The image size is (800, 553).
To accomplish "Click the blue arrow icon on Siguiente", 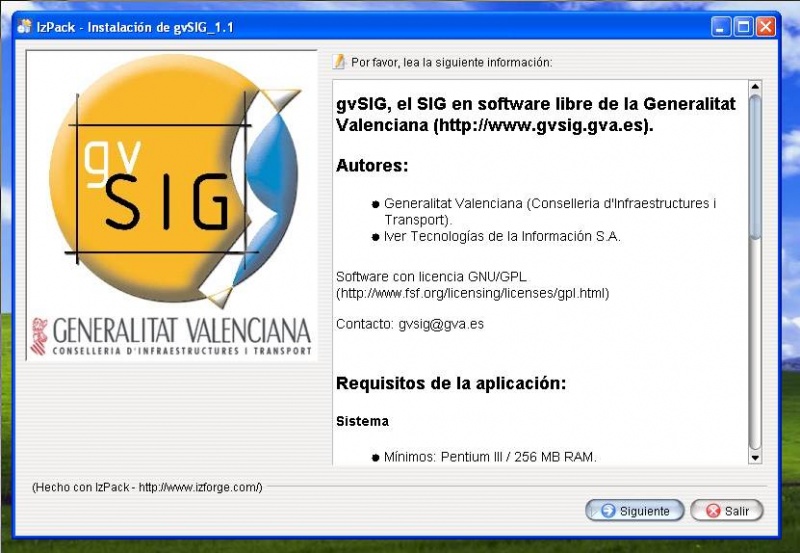I will pyautogui.click(x=606, y=511).
